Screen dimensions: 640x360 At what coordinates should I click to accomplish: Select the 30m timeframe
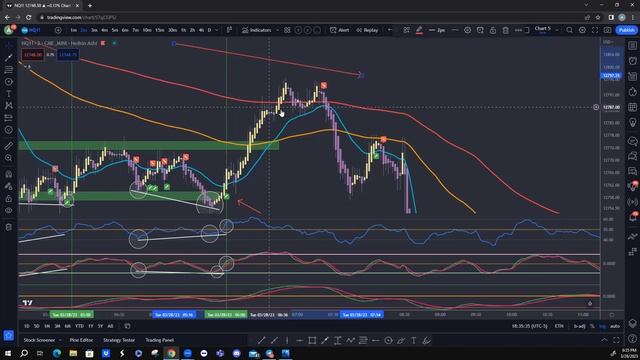pyautogui.click(x=173, y=30)
